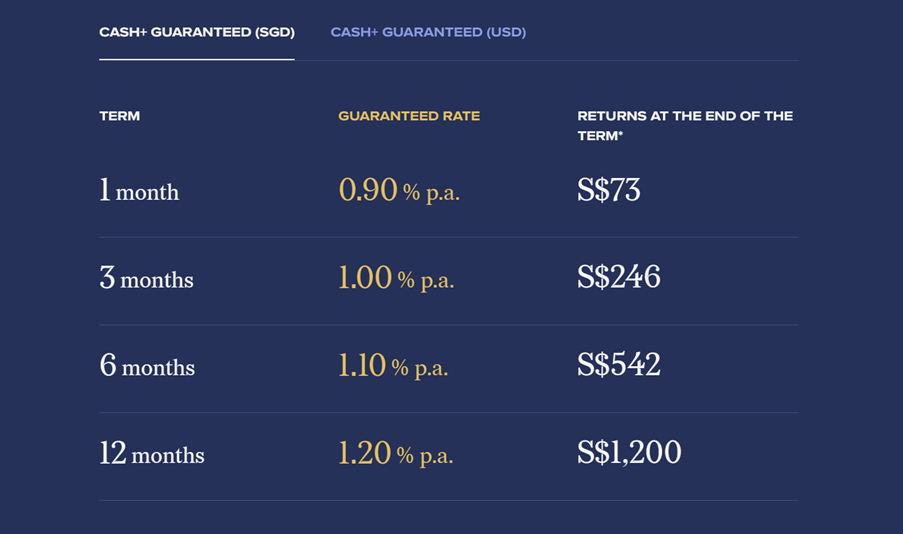Click the footnote asterisk after TERM

point(620,135)
